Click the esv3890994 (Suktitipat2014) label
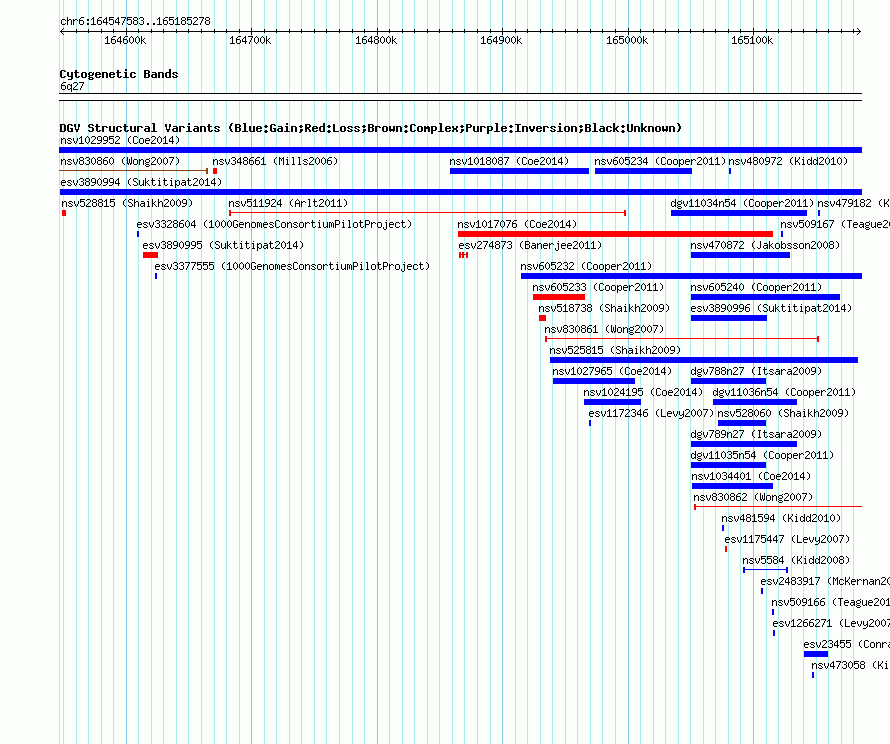Viewport: 890px width, 744px height. 141,182
